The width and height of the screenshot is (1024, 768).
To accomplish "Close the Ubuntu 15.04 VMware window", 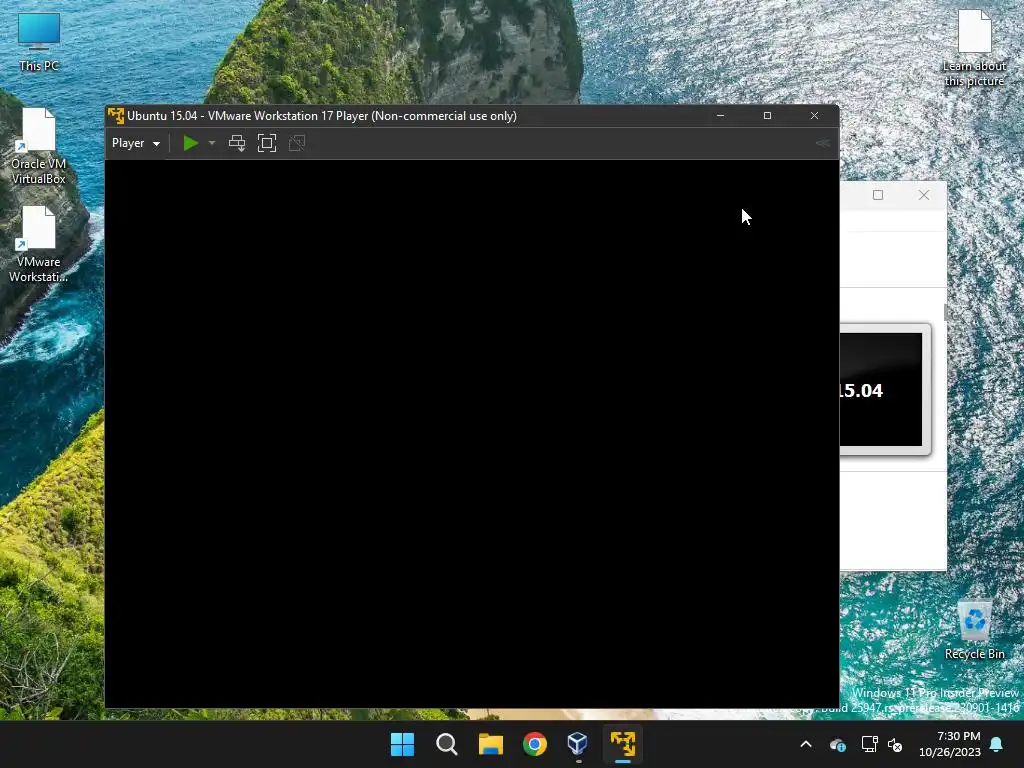I will point(814,116).
